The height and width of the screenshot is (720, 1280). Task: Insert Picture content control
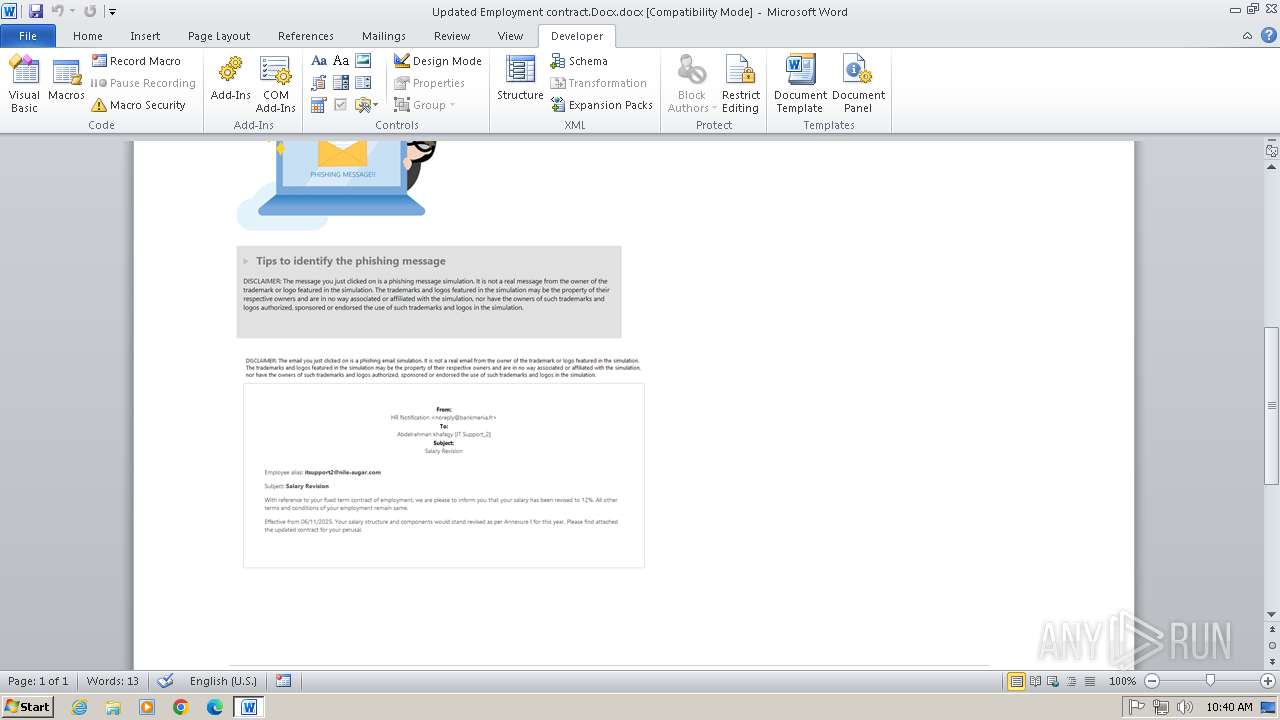(x=363, y=61)
